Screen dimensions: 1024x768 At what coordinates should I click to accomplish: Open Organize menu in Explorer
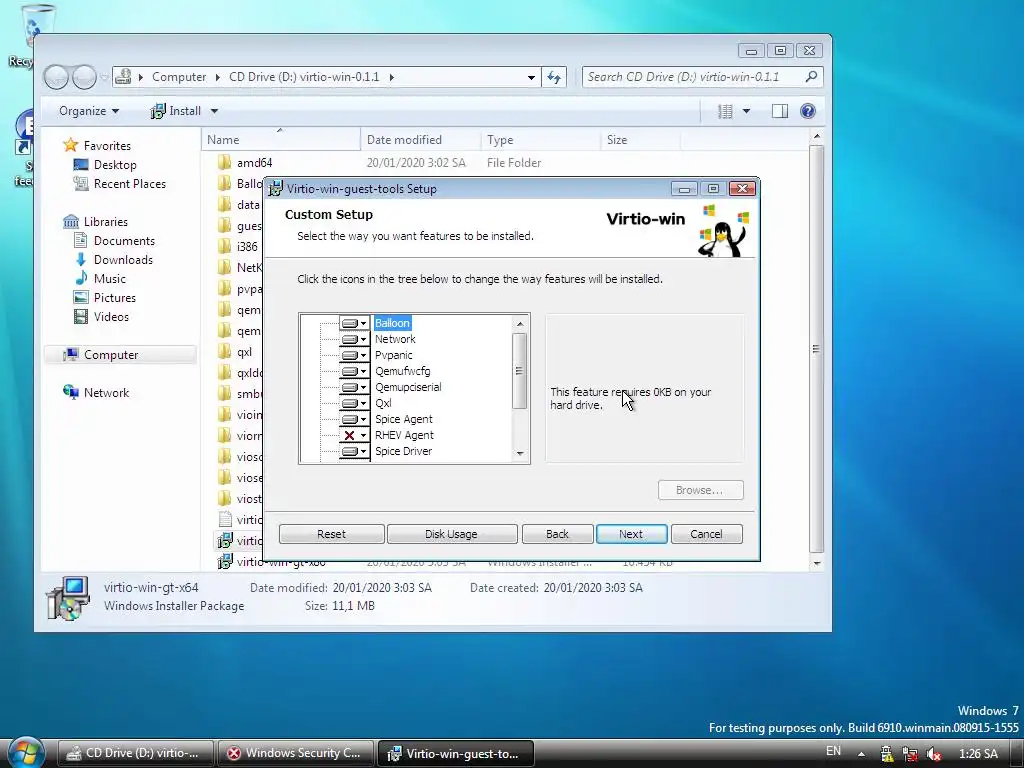[x=89, y=111]
